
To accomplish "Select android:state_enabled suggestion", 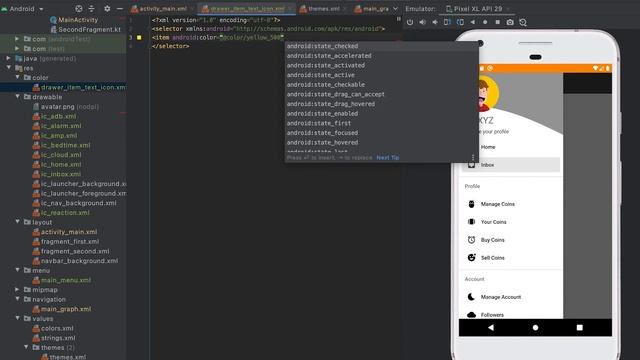I will pyautogui.click(x=381, y=113).
